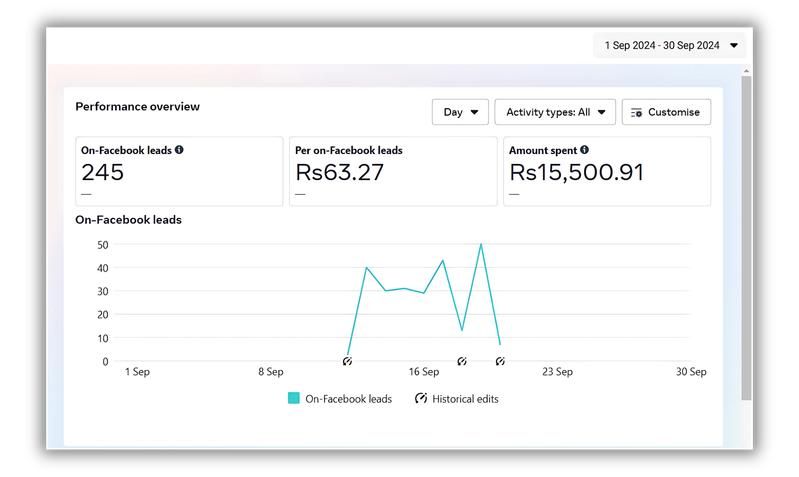This screenshot has height=477, width=799.
Task: Click the teal On-Facebook leads legend swatch
Action: tap(294, 398)
